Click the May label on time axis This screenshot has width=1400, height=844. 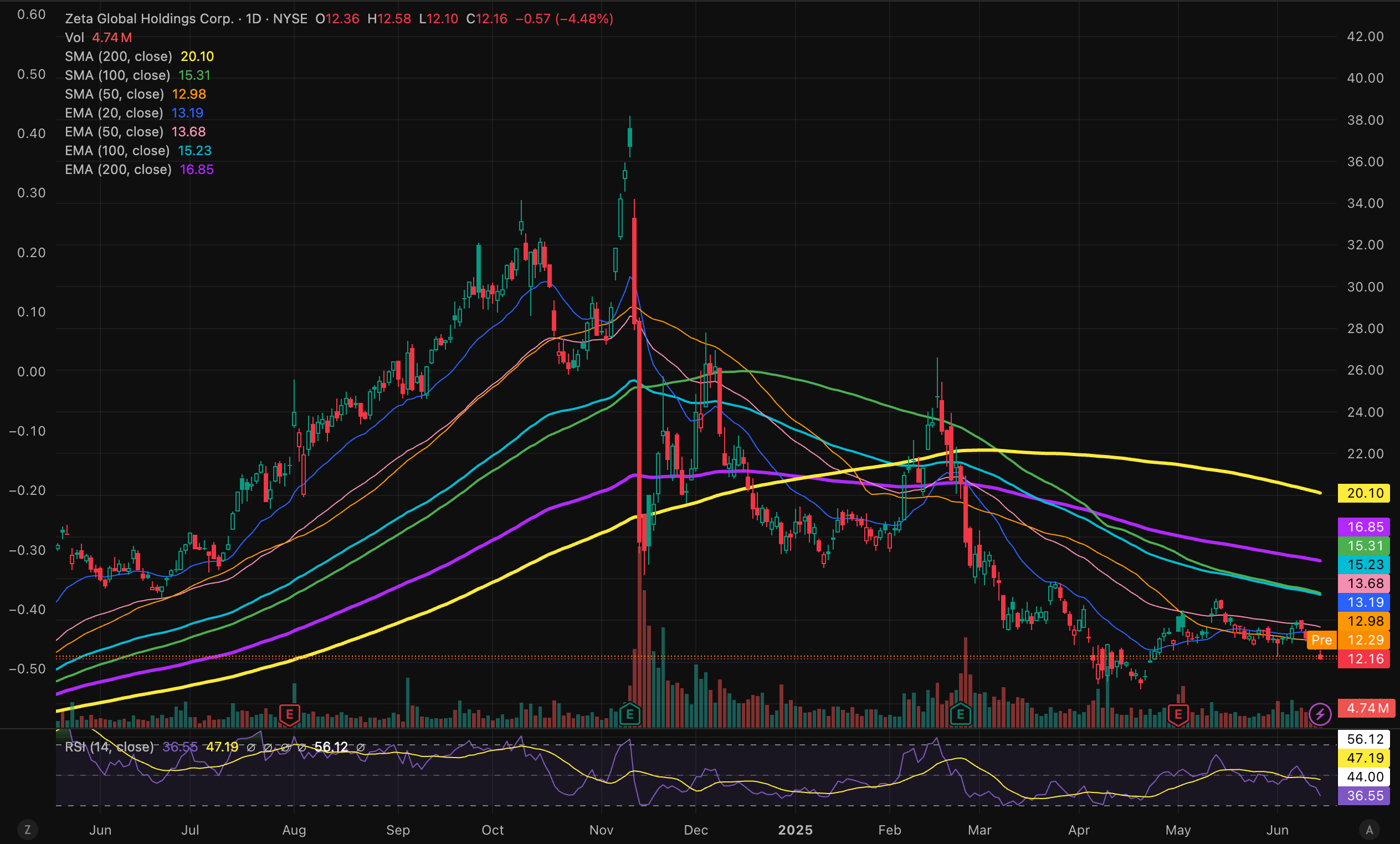[1178, 830]
